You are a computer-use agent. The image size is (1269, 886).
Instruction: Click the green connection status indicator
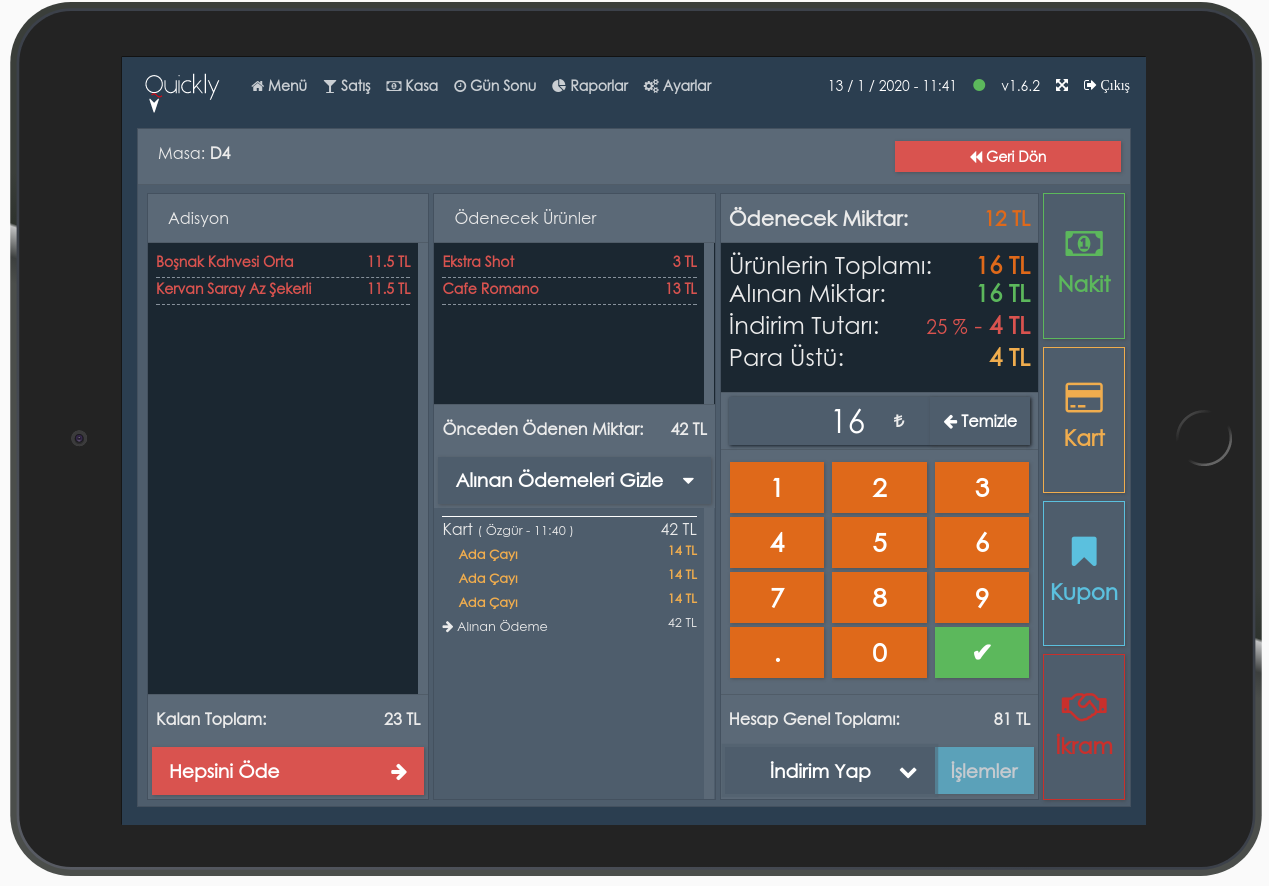pos(980,86)
